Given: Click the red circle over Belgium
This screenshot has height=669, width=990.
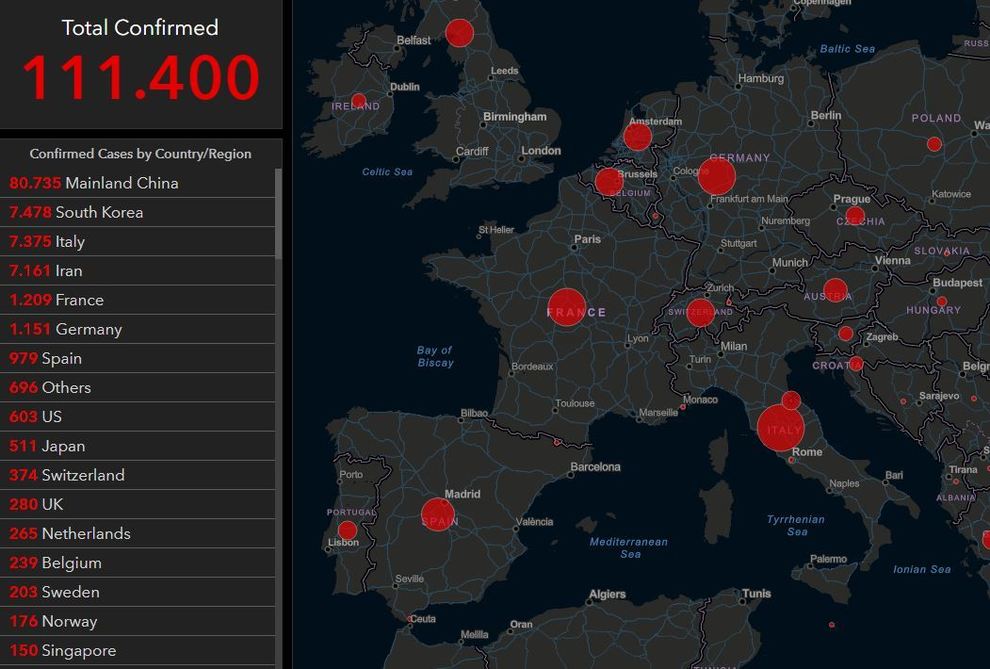Looking at the screenshot, I should pos(608,182).
